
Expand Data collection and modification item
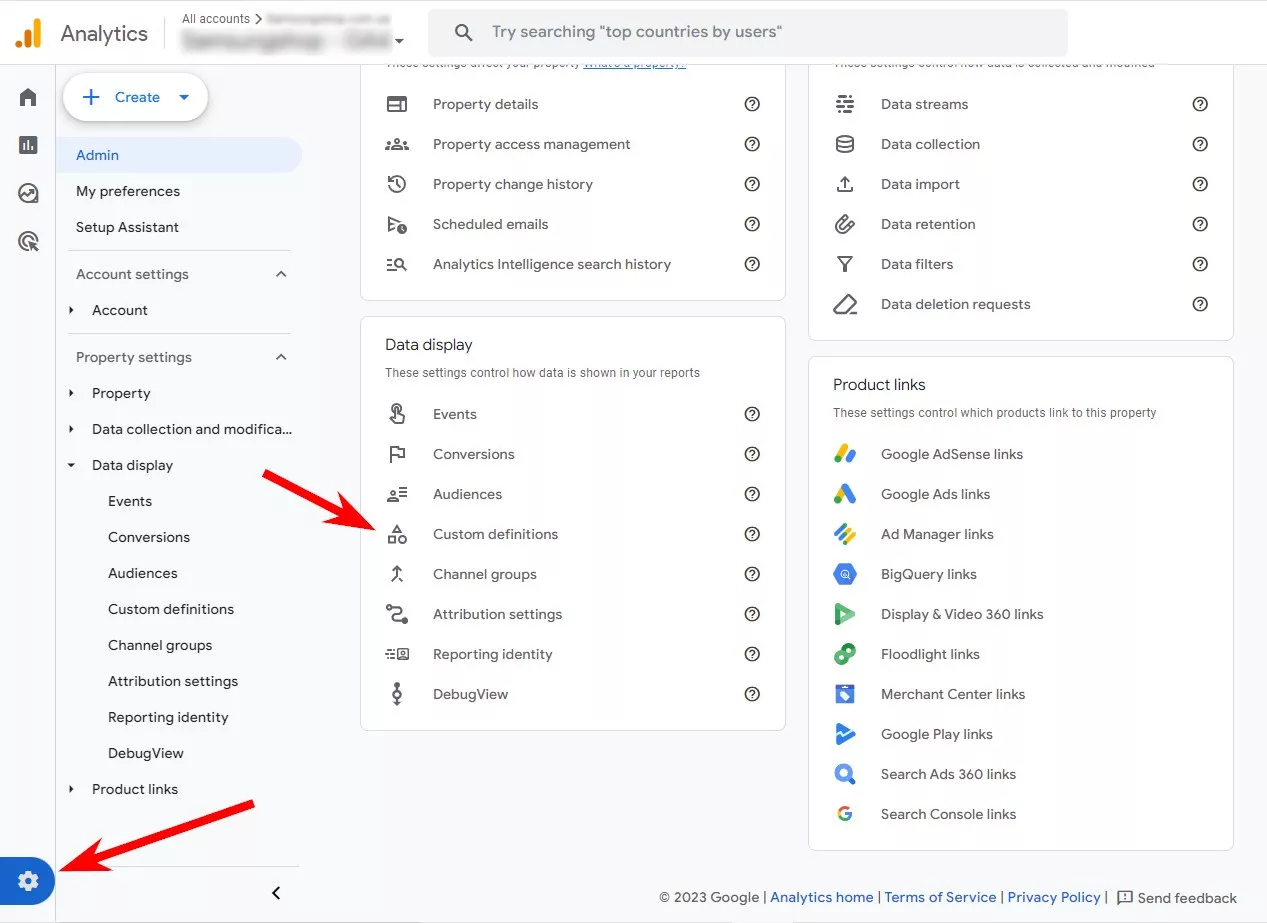(71, 429)
